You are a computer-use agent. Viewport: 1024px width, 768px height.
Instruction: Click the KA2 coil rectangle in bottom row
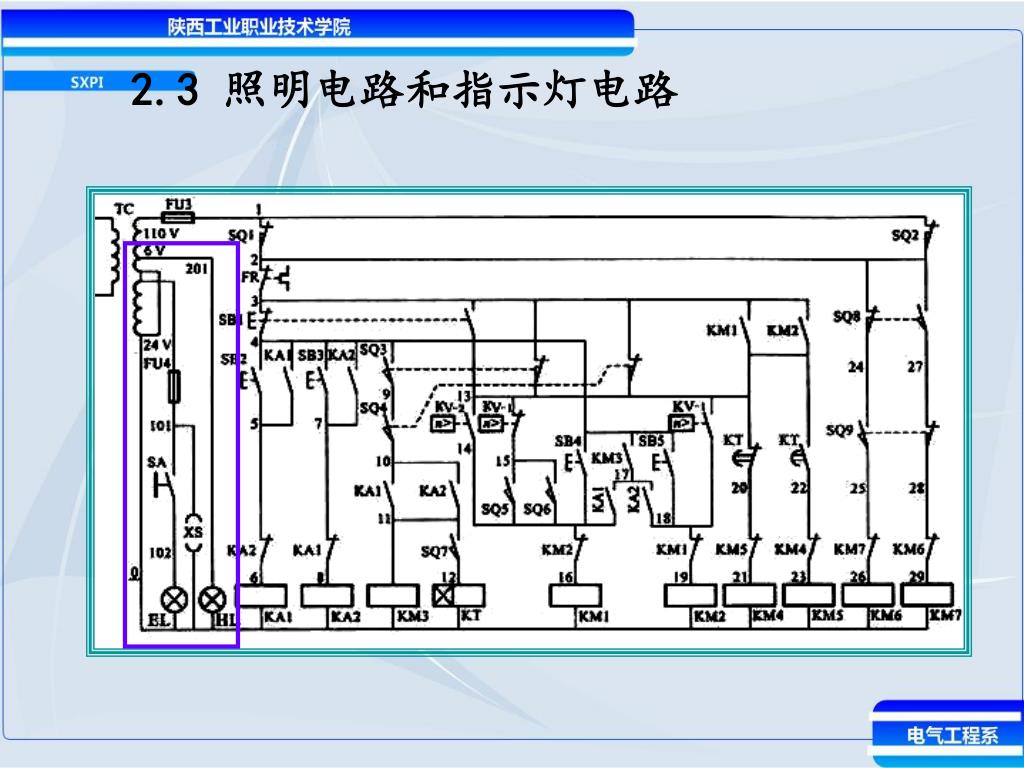coord(327,596)
